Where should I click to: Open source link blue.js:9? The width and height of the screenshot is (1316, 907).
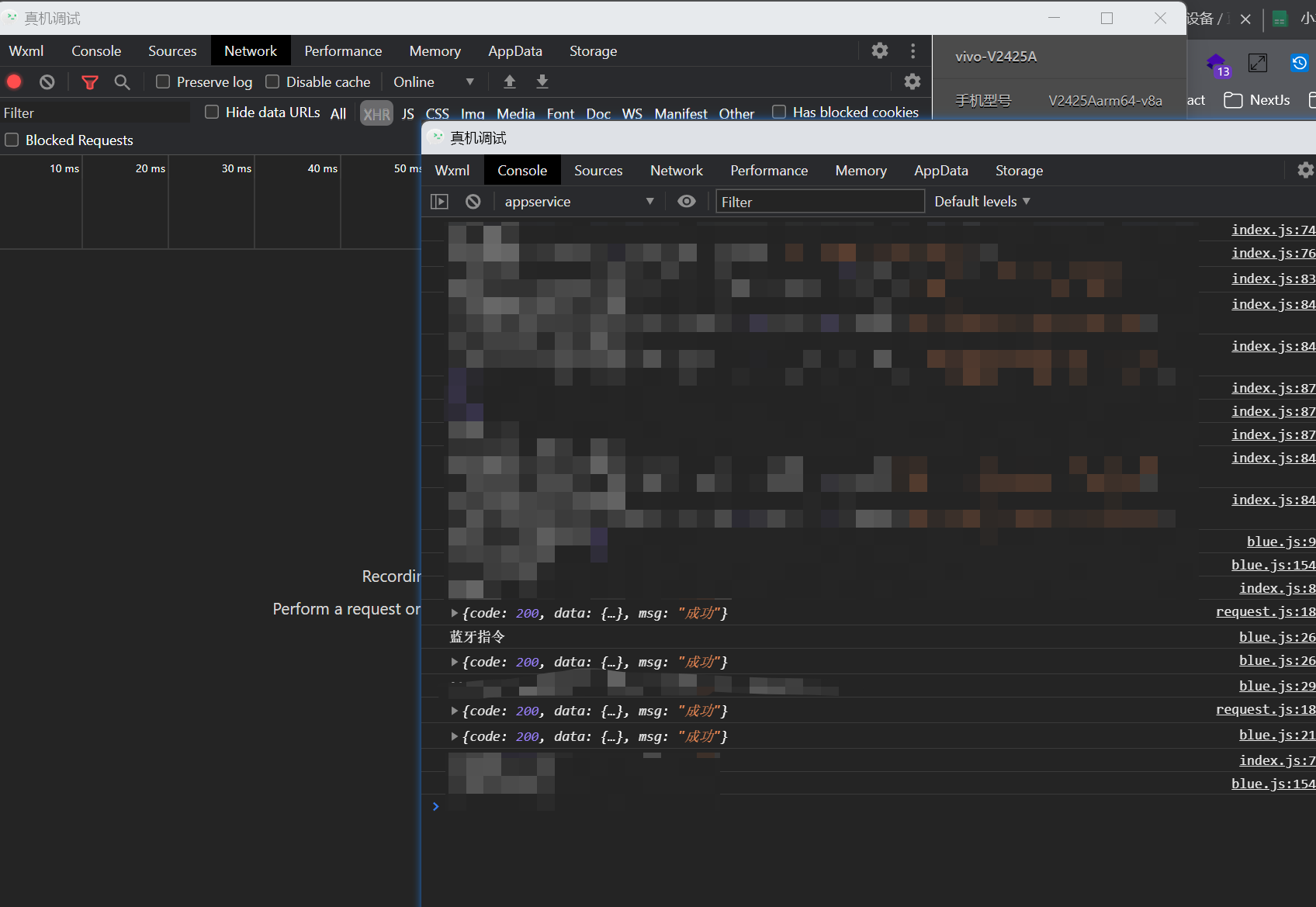pos(1281,542)
